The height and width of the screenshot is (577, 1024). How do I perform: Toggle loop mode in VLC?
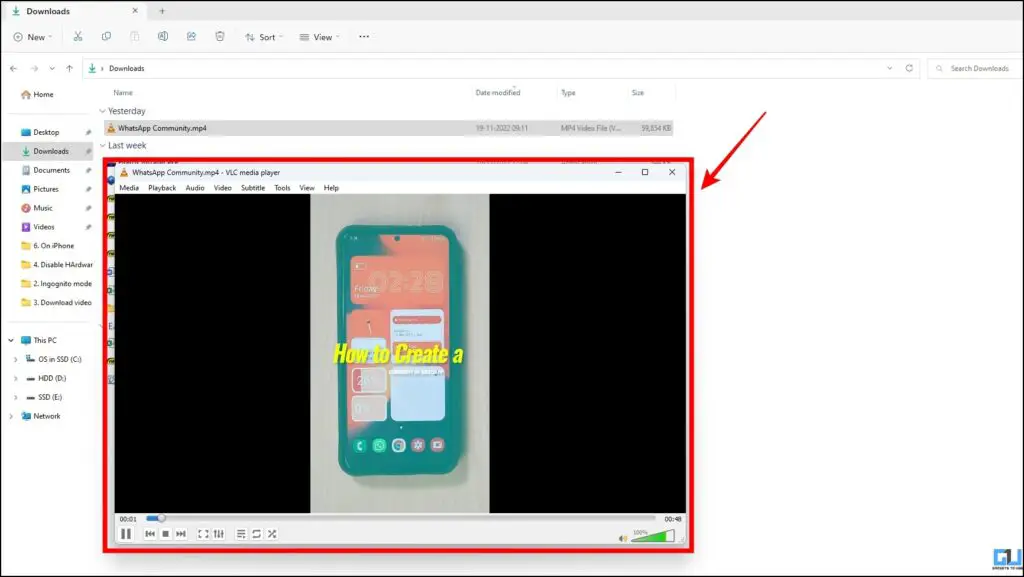click(257, 534)
